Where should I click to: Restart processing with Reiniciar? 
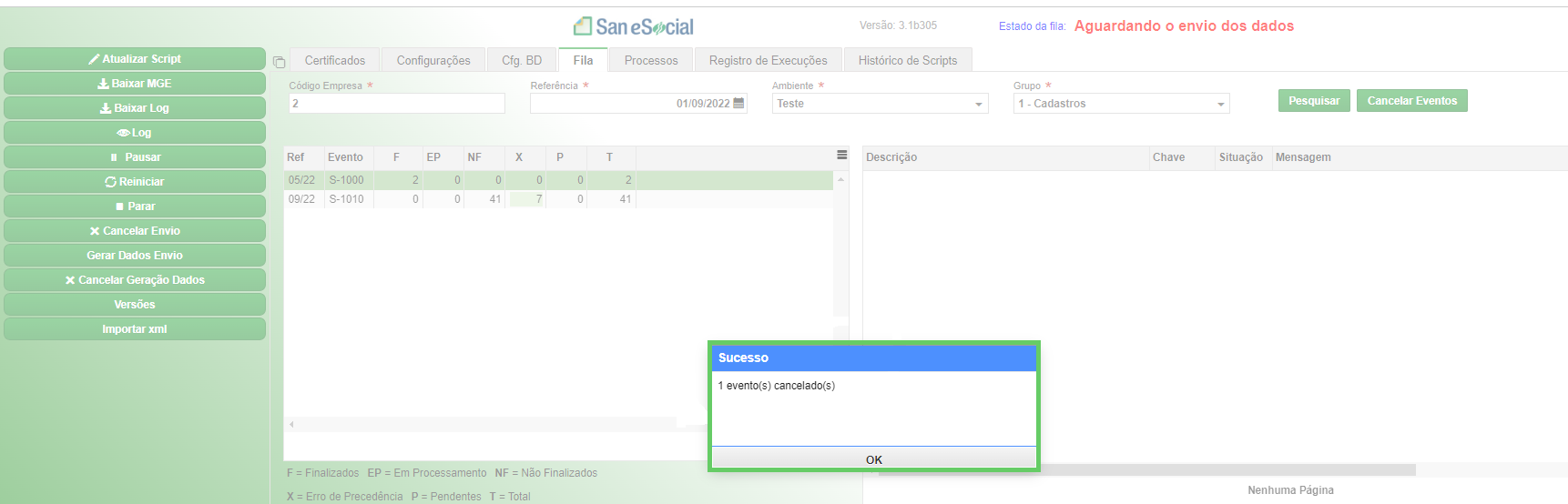135,182
